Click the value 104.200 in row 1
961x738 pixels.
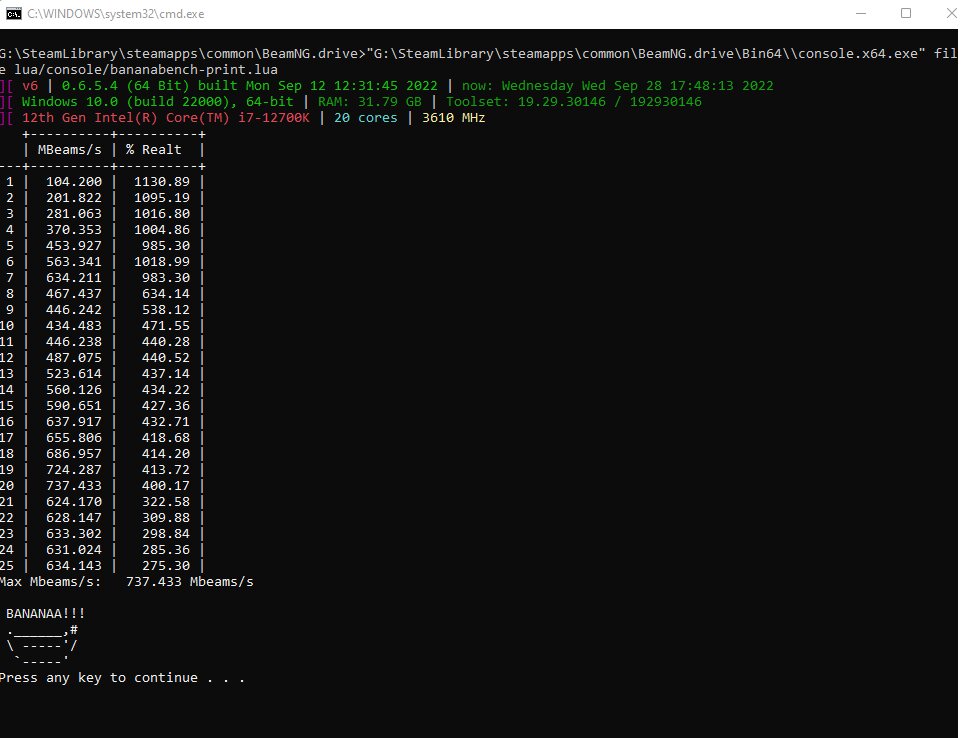click(74, 181)
